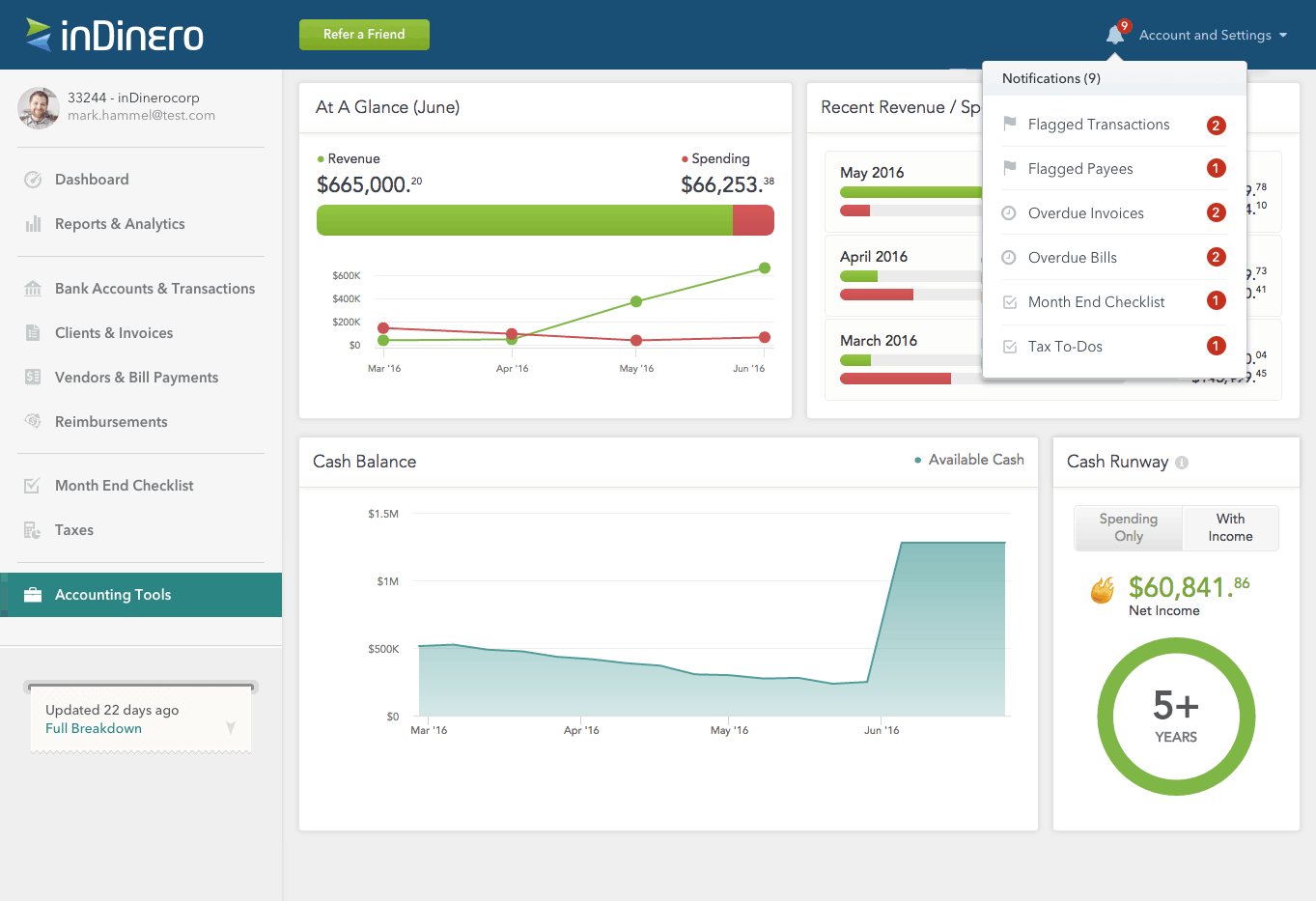Select the With Income toggle
Image resolution: width=1316 pixels, height=901 pixels.
1231,528
